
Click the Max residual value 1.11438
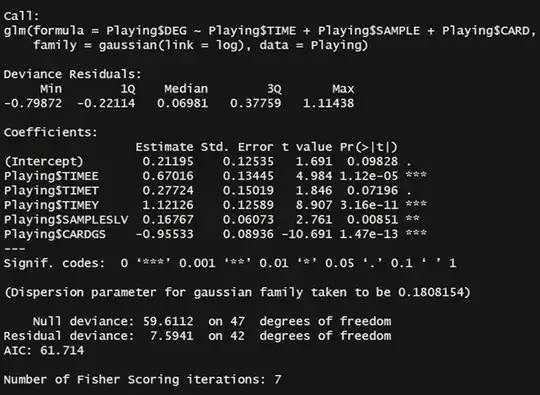coord(329,103)
